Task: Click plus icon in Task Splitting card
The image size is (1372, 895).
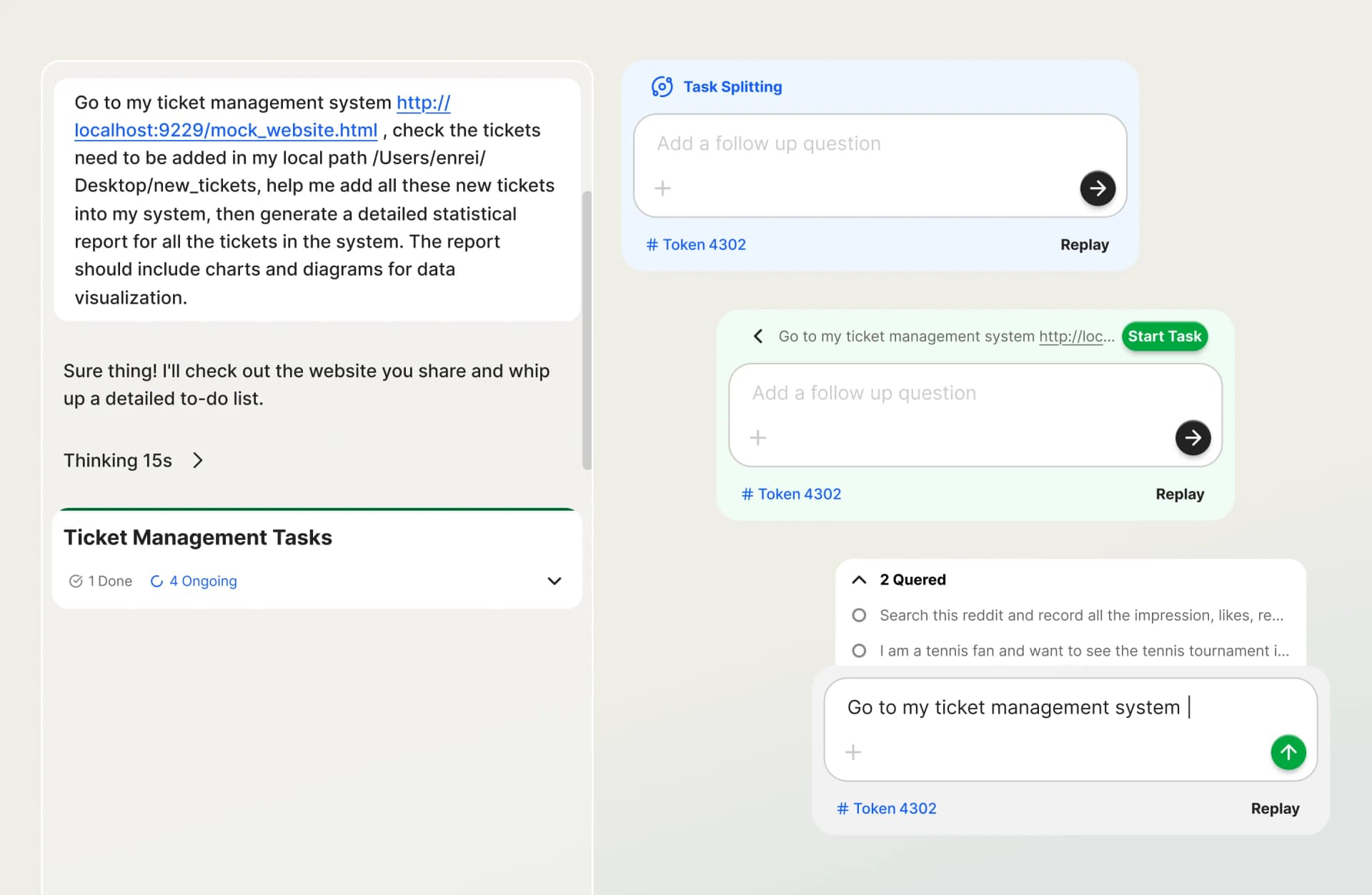Action: pos(662,188)
